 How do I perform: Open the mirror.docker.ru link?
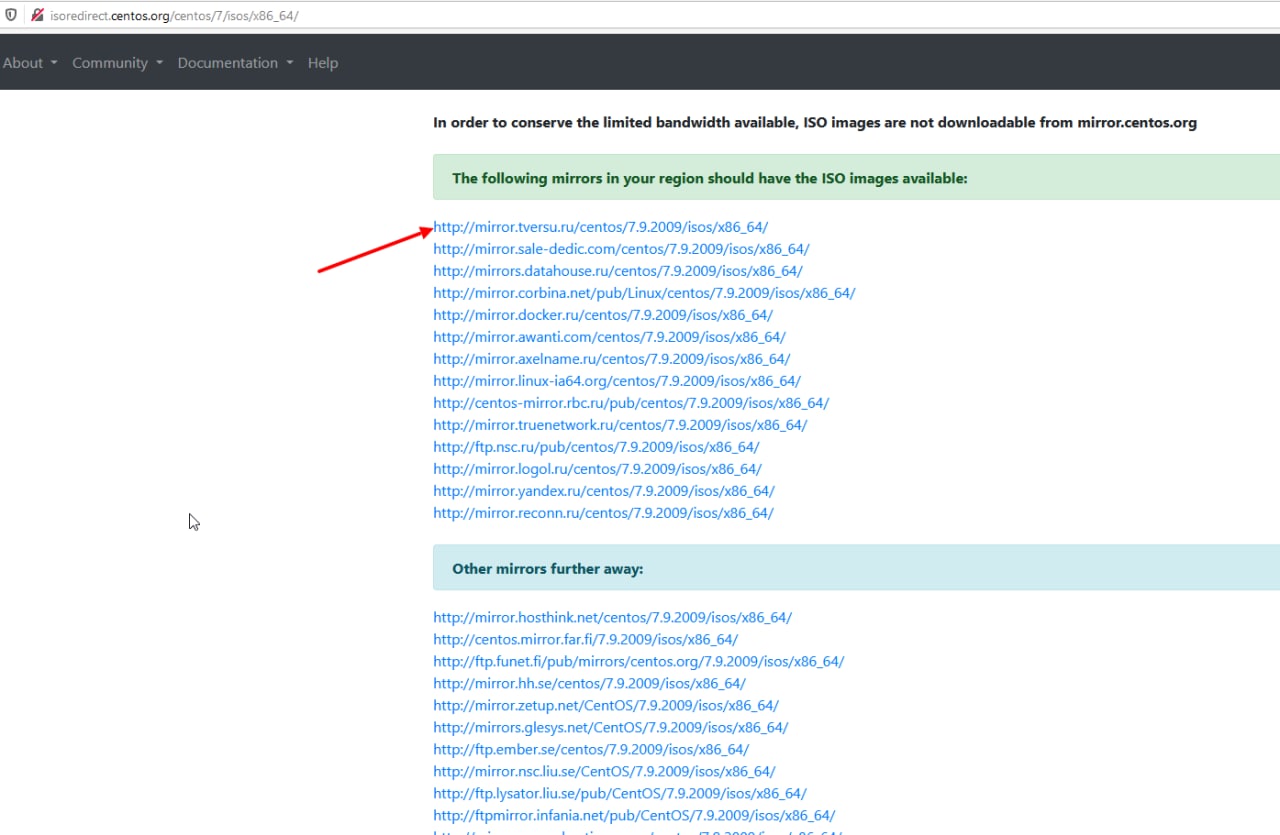coord(602,315)
